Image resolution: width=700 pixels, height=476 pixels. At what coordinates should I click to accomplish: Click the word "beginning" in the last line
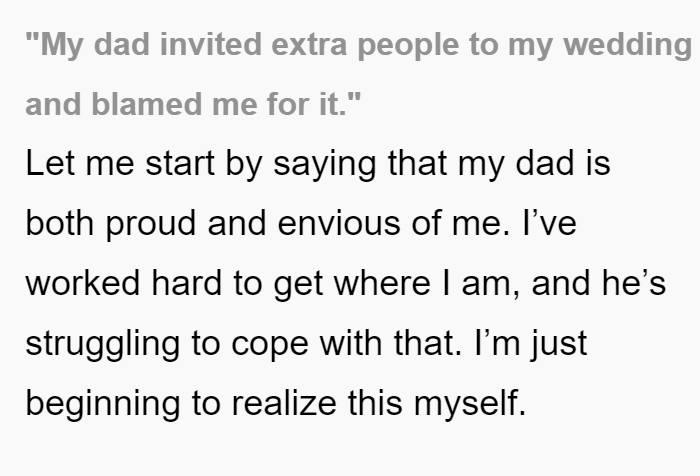tap(103, 405)
